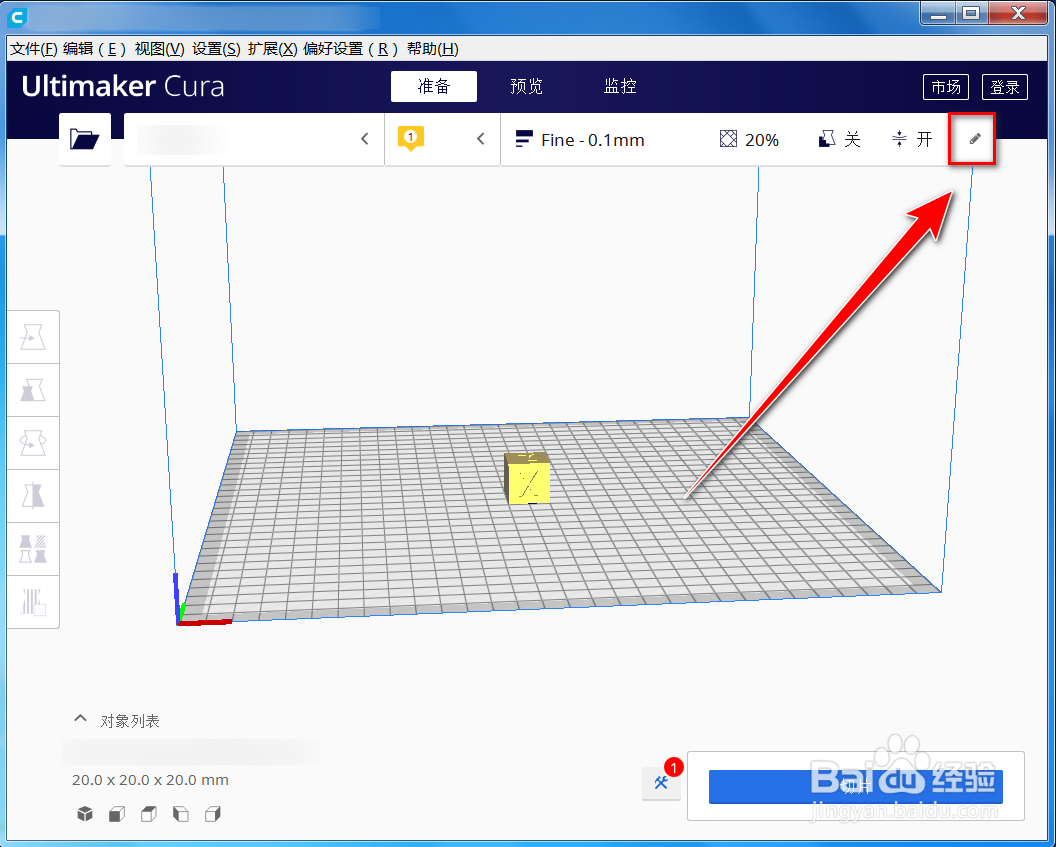Click the adhesion setting showing 开
Image resolution: width=1056 pixels, height=847 pixels.
[912, 139]
